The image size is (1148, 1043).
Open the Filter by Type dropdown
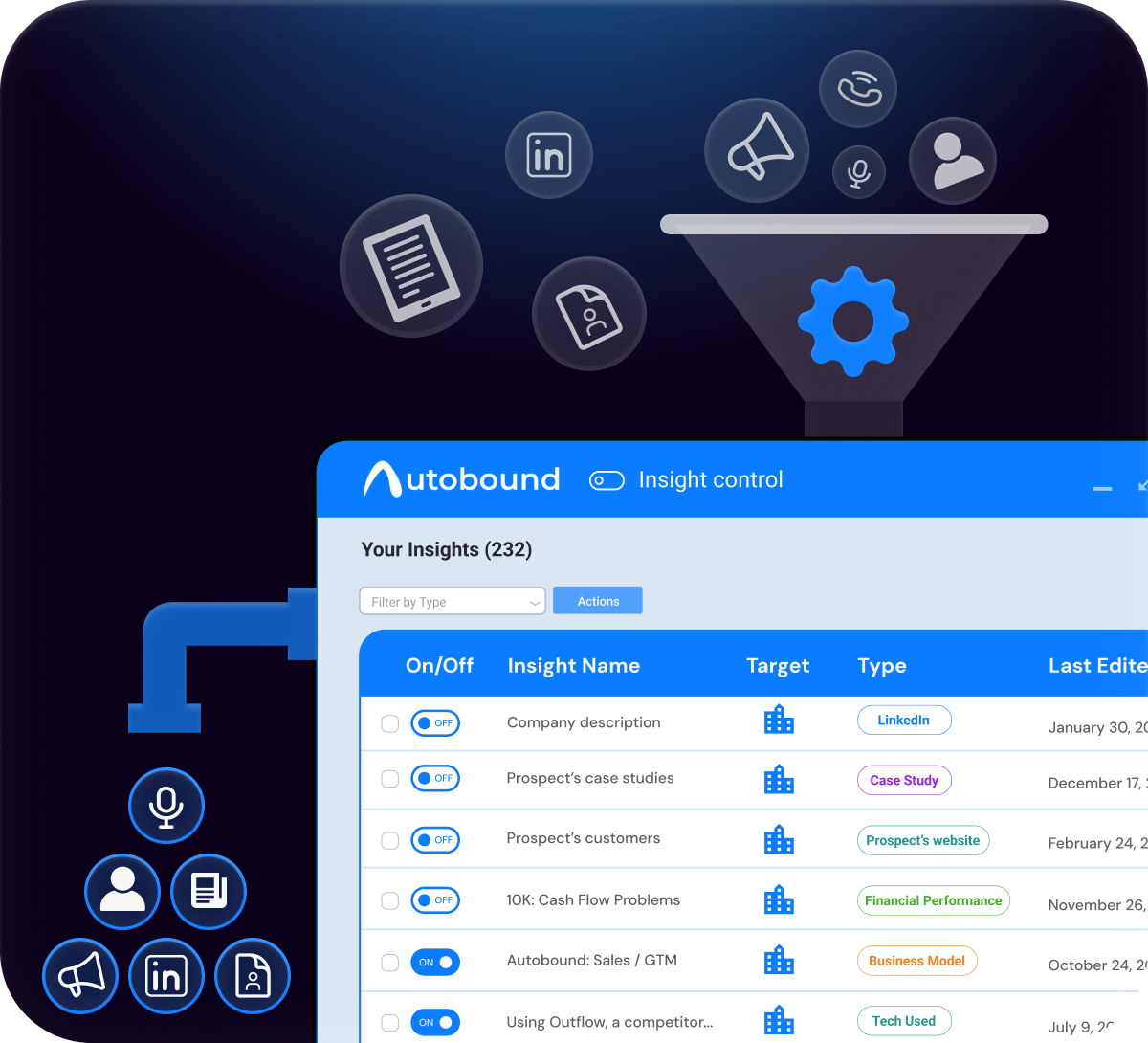(x=453, y=601)
